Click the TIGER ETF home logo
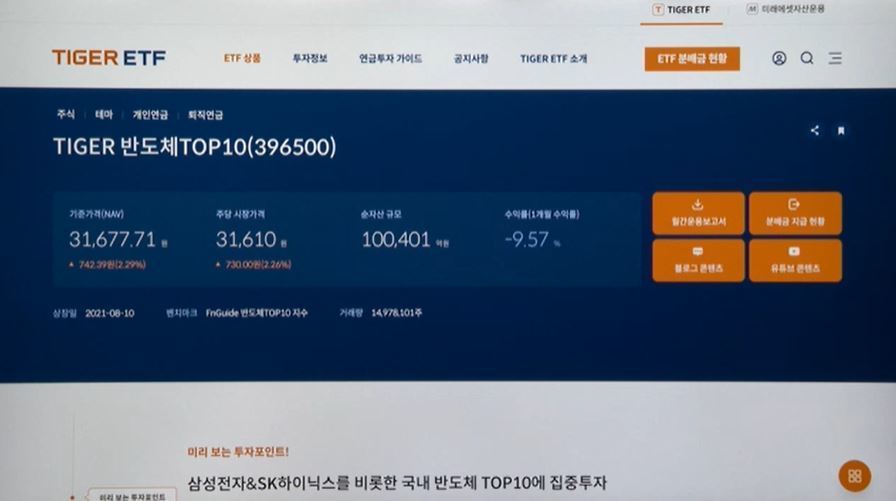The width and height of the screenshot is (896, 501). (x=109, y=58)
